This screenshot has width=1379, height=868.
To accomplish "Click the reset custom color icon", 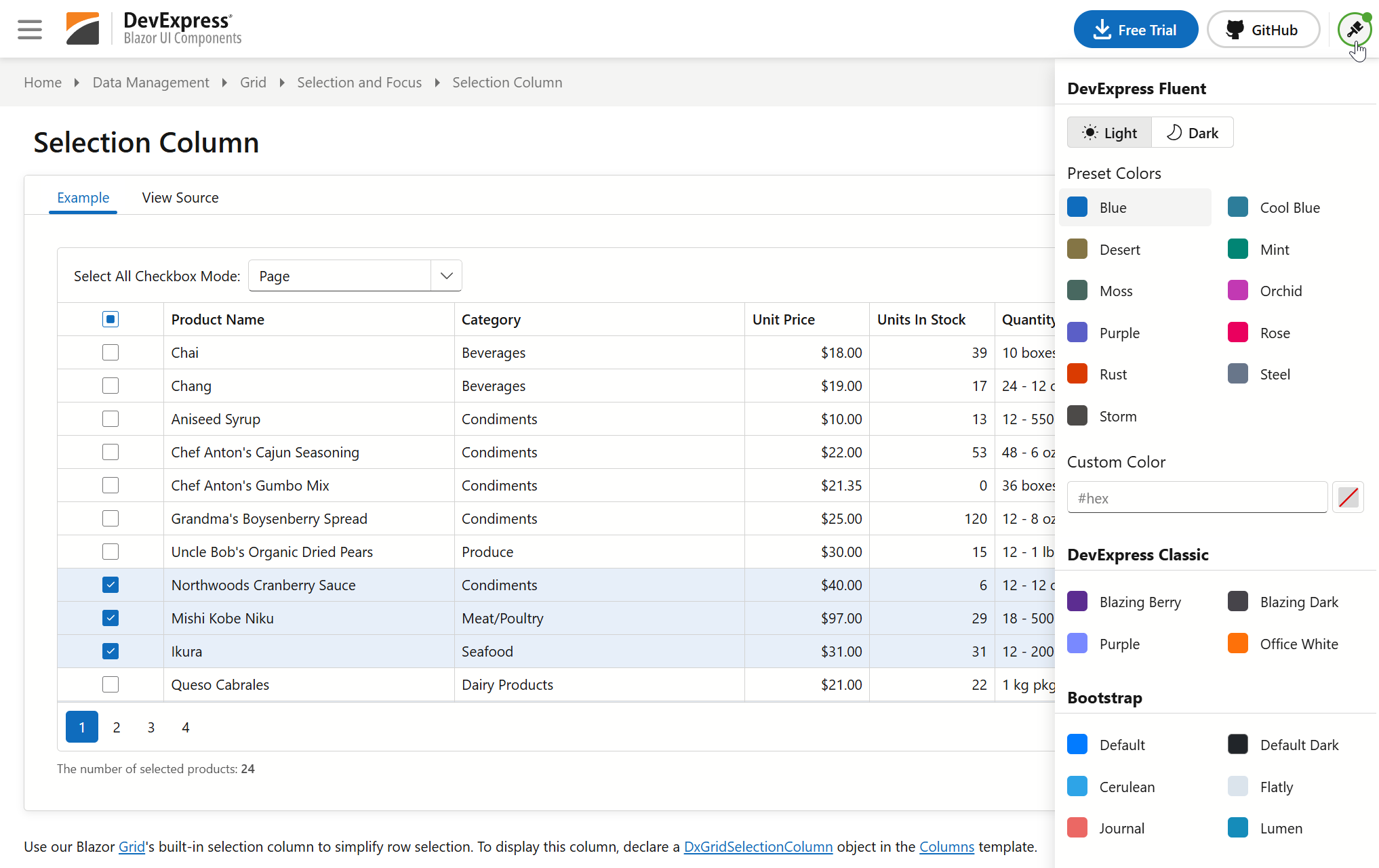I will point(1348,498).
